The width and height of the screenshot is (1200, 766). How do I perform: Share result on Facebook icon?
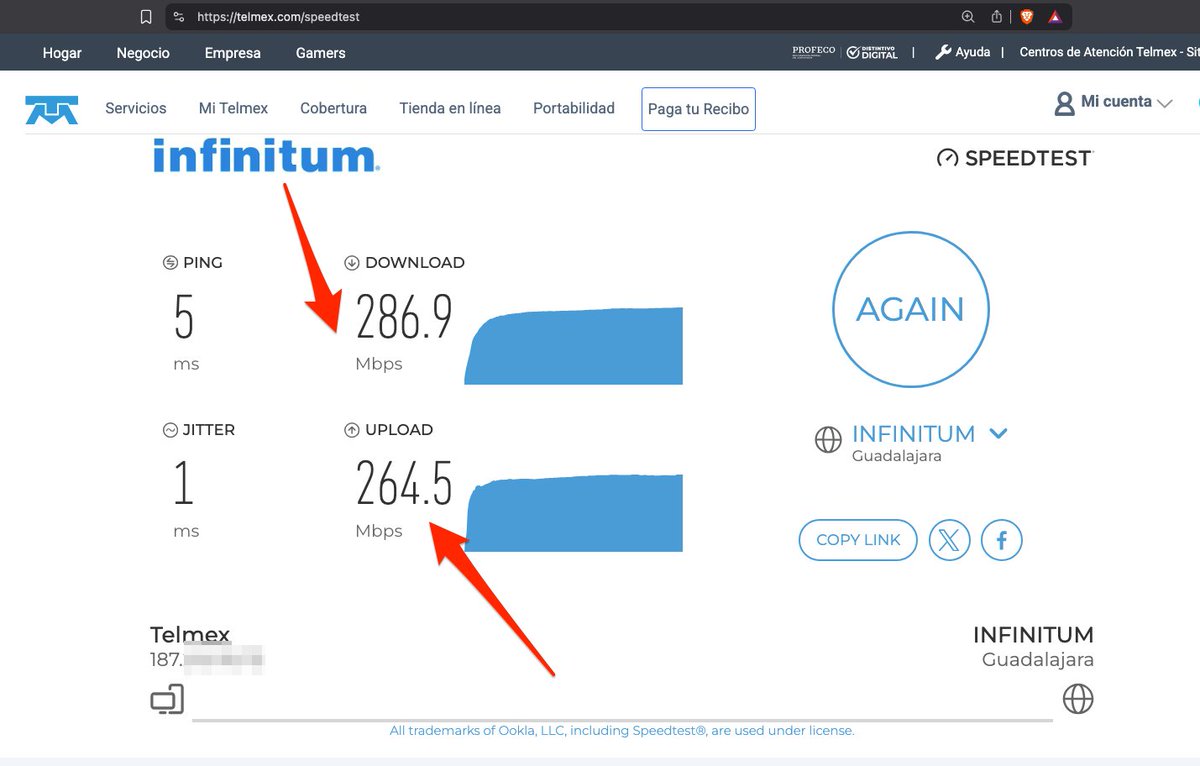coord(1001,540)
